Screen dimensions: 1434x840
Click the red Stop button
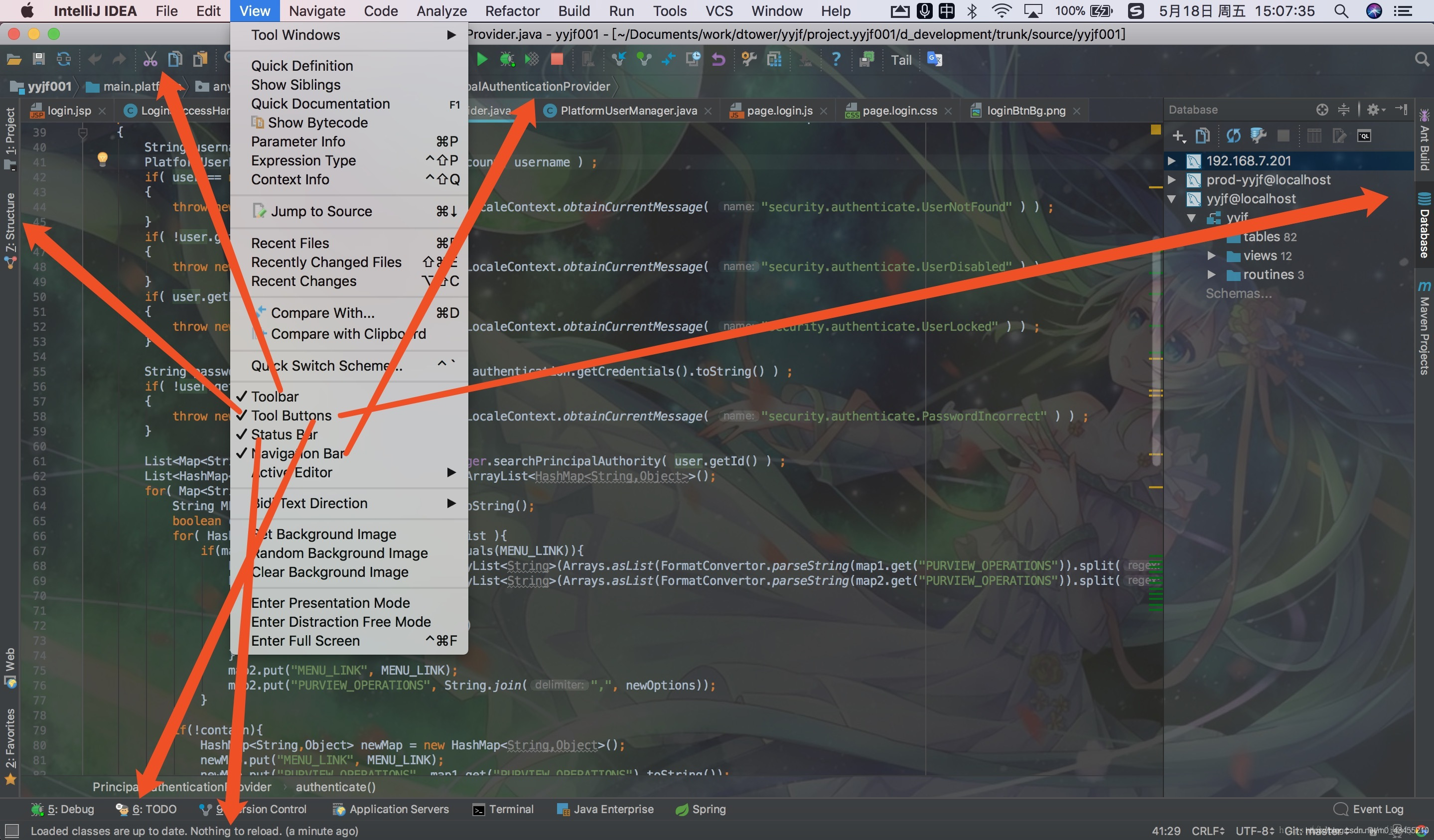click(557, 59)
